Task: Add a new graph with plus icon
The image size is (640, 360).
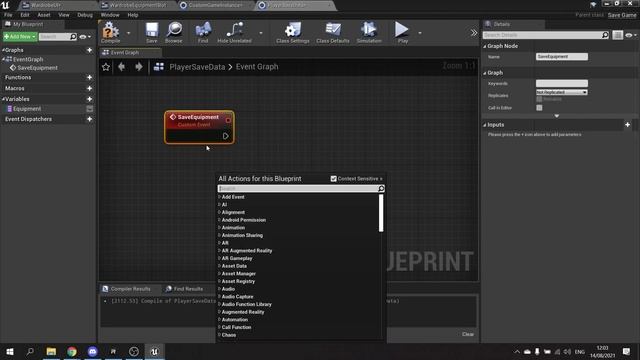Action: 89,50
